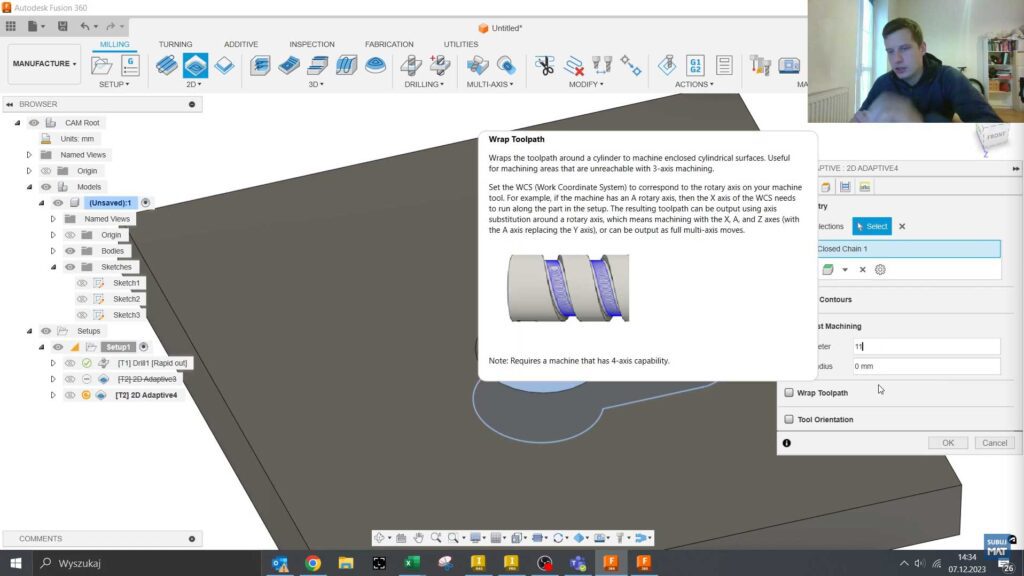Hide the Bodies folder in the browser

pyautogui.click(x=69, y=251)
